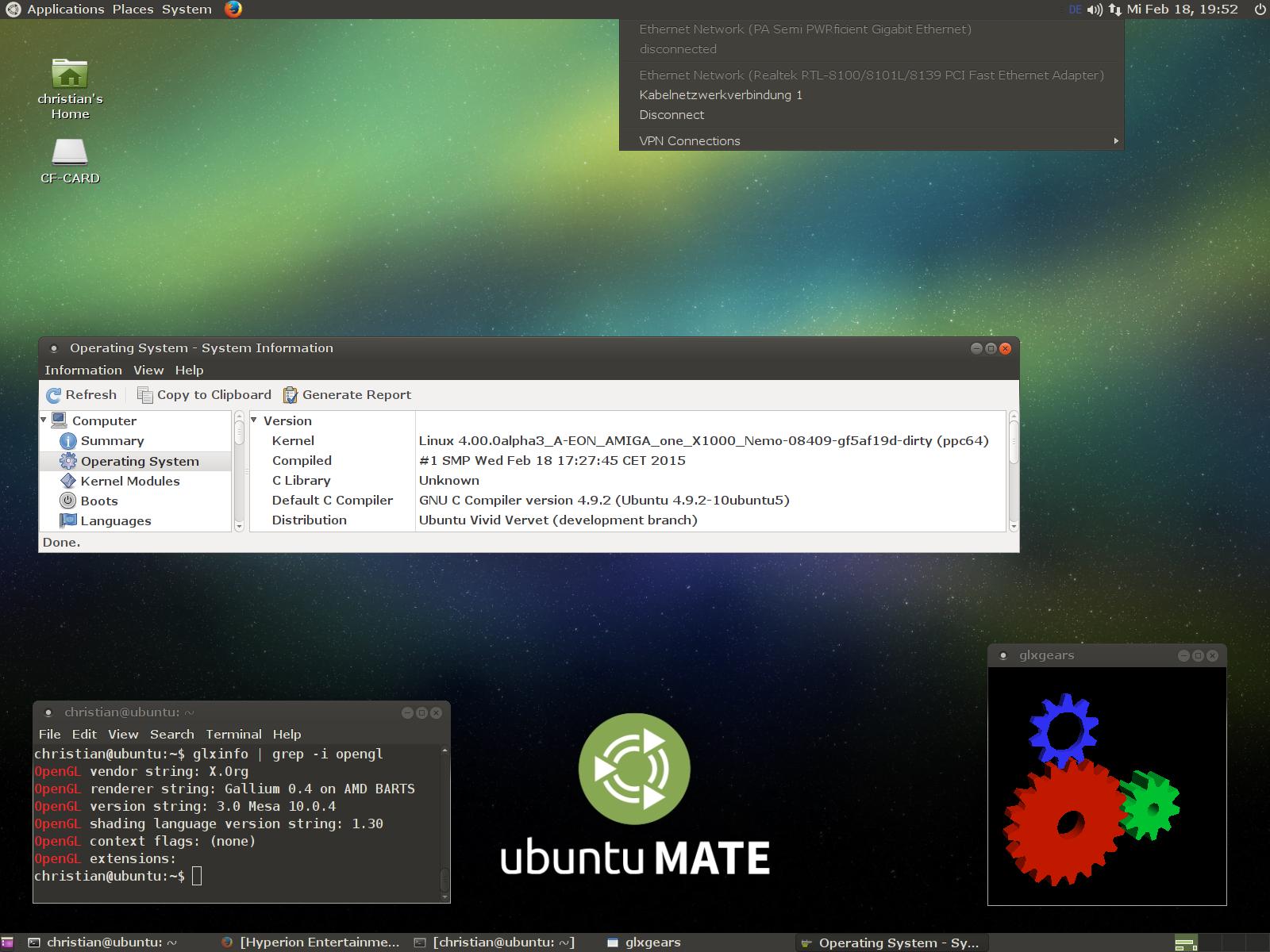Viewport: 1270px width, 952px height.
Task: Open the Information menu in System Information
Action: click(83, 370)
